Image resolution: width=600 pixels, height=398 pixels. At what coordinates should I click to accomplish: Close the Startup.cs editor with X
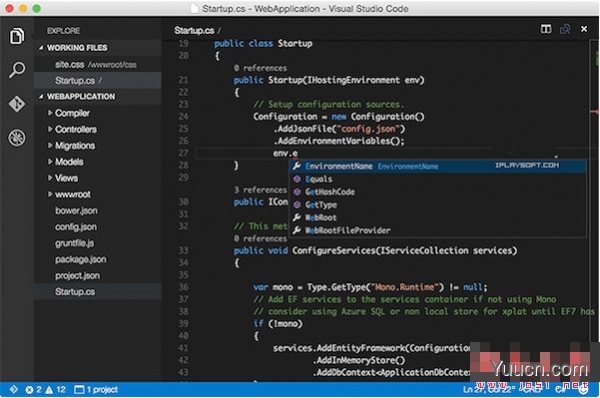[584, 29]
